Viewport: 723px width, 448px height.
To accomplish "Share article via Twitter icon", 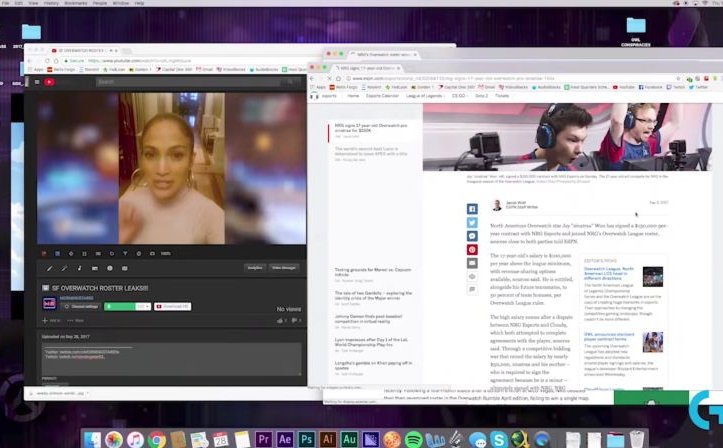I will 472,223.
